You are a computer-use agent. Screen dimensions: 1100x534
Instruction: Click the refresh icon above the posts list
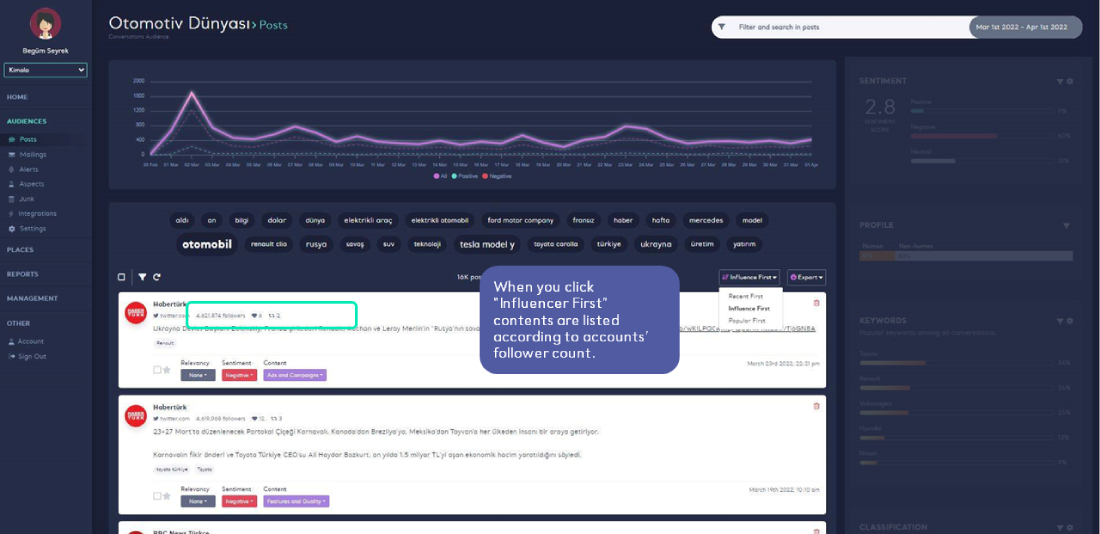(x=157, y=277)
